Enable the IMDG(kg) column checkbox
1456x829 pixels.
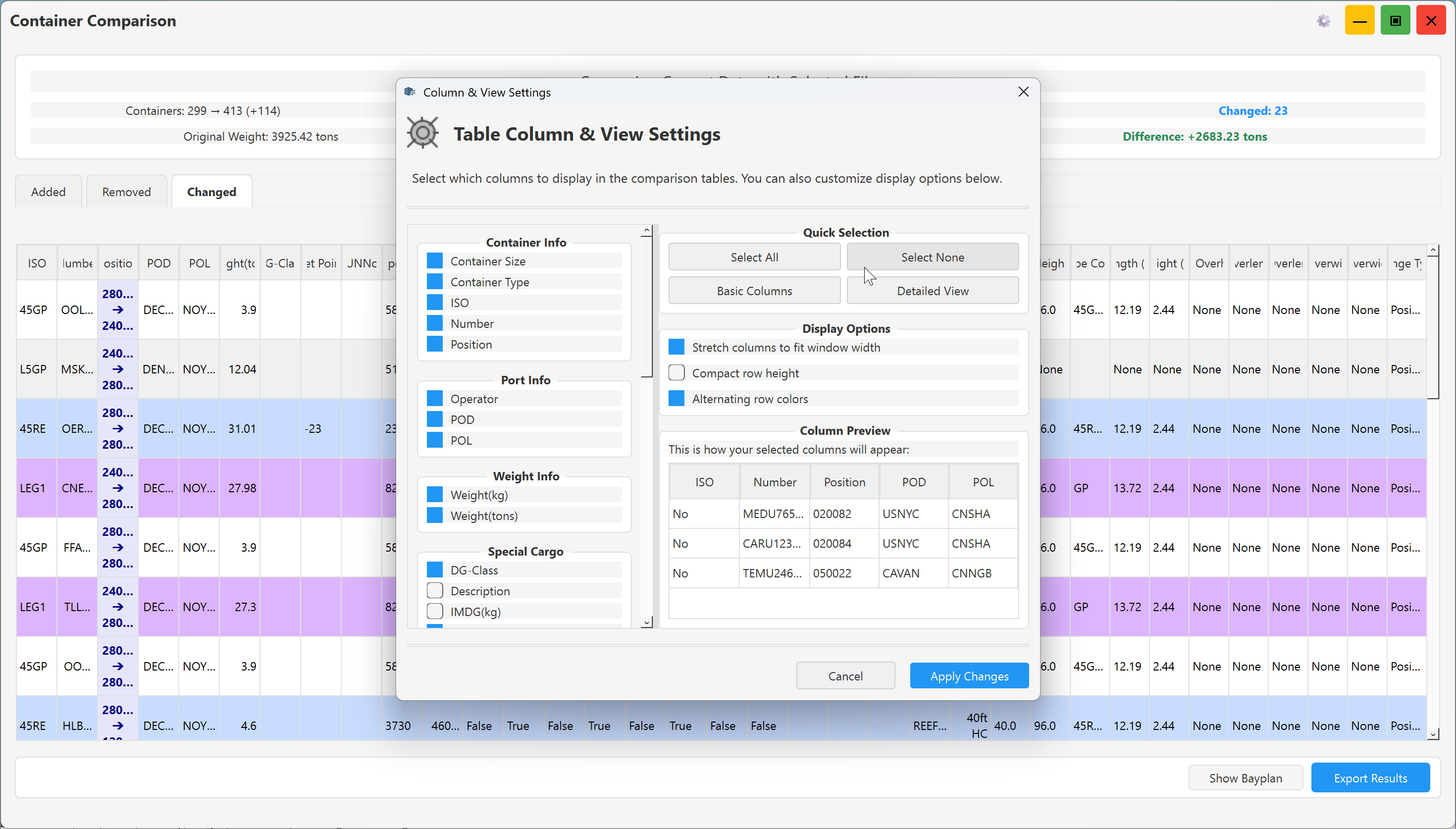click(x=435, y=612)
